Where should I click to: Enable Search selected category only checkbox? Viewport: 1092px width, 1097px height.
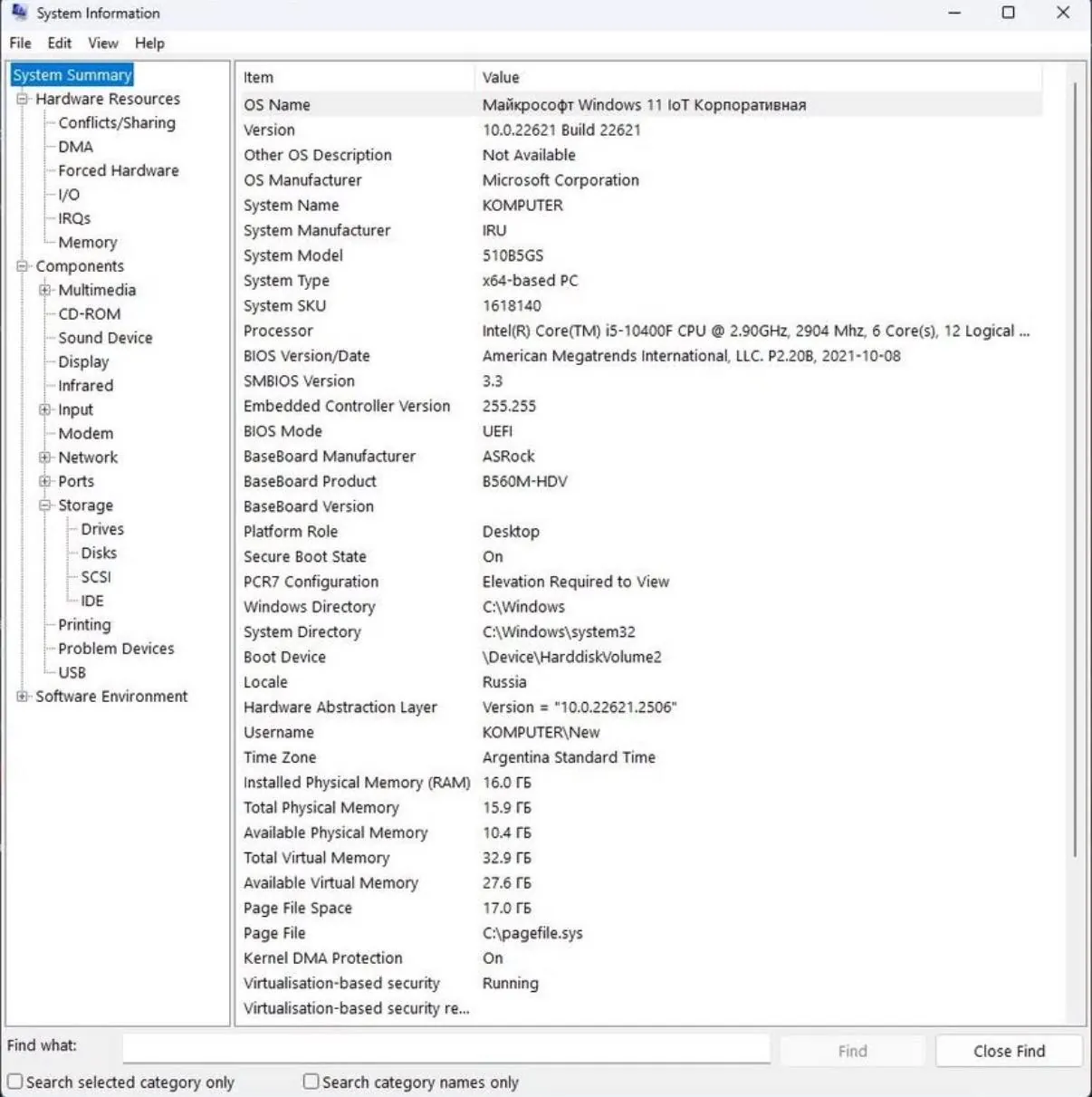(x=15, y=1082)
